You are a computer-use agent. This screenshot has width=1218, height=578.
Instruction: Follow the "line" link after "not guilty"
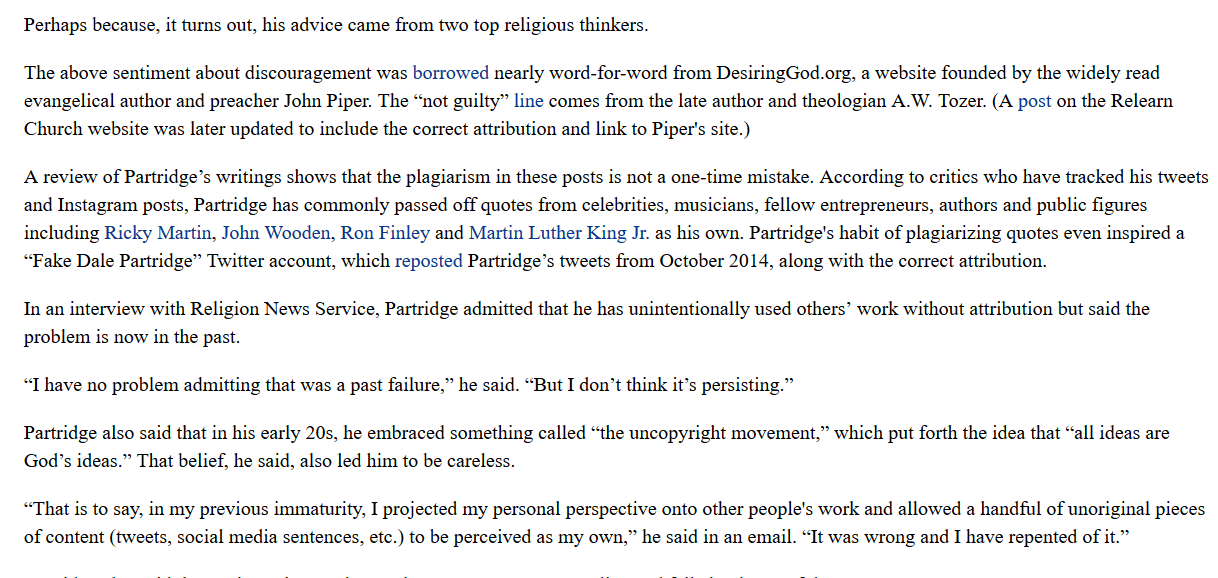pos(529,102)
